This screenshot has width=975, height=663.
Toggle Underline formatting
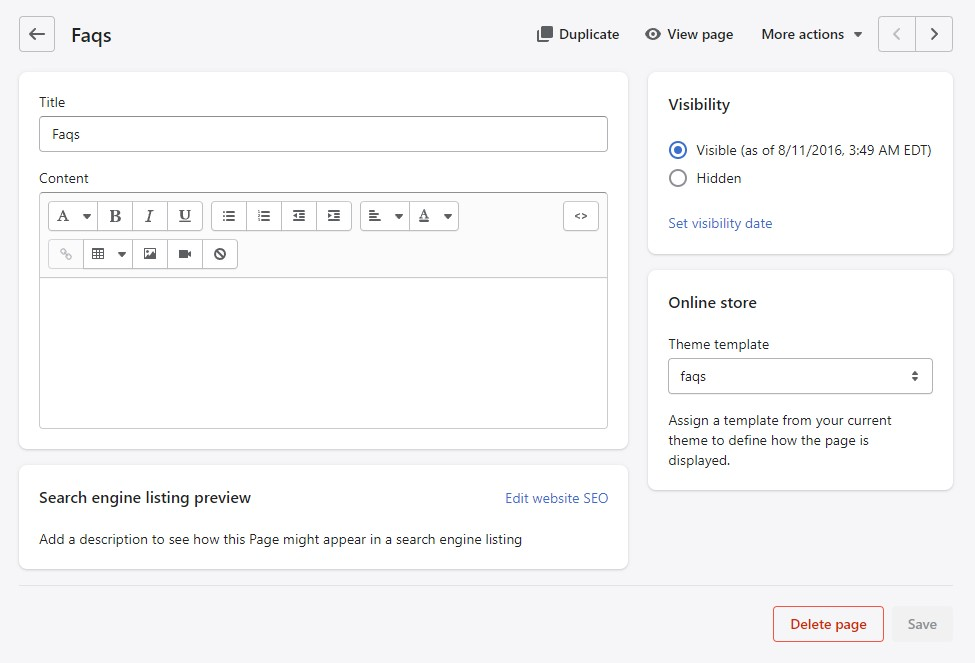185,216
